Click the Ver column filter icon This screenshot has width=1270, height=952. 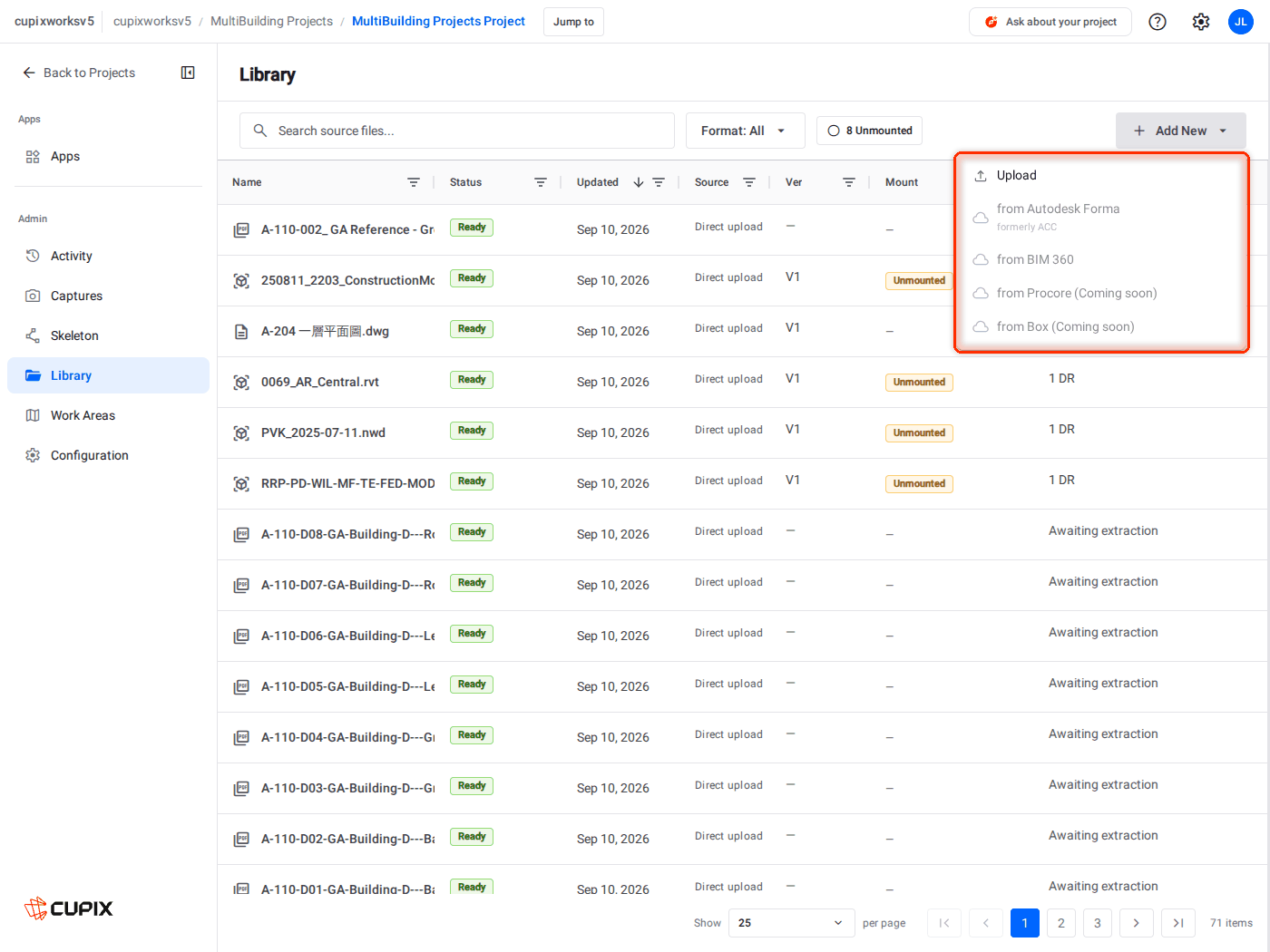coord(849,182)
